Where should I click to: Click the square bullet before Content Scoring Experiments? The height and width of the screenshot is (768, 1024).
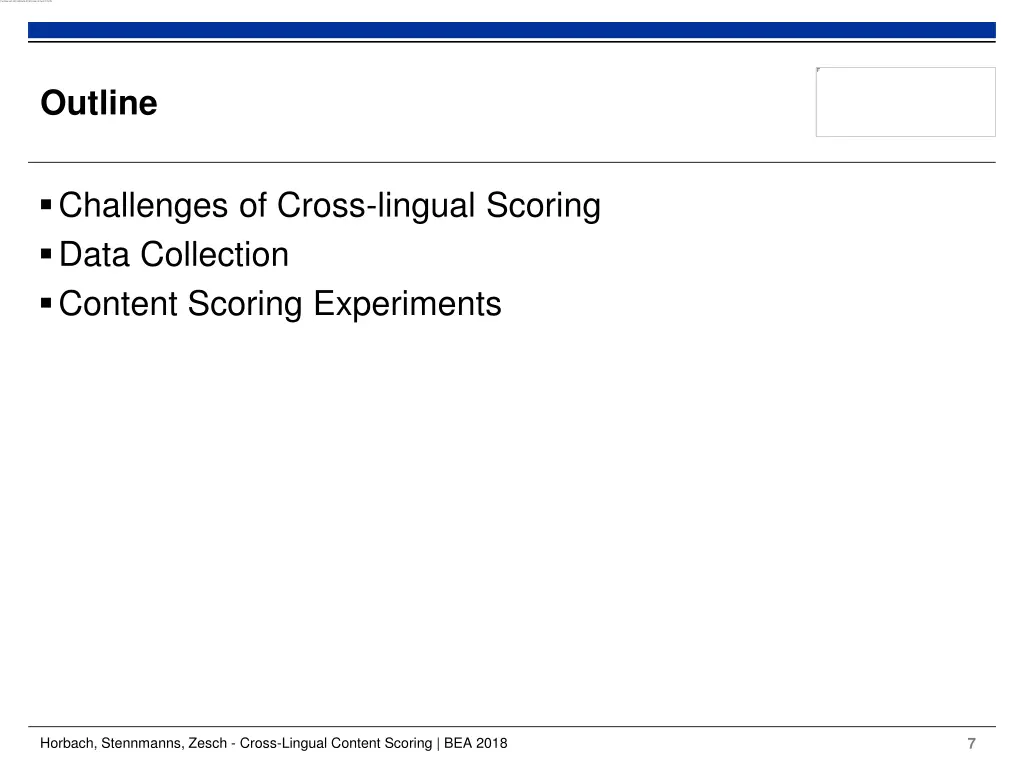(x=46, y=303)
